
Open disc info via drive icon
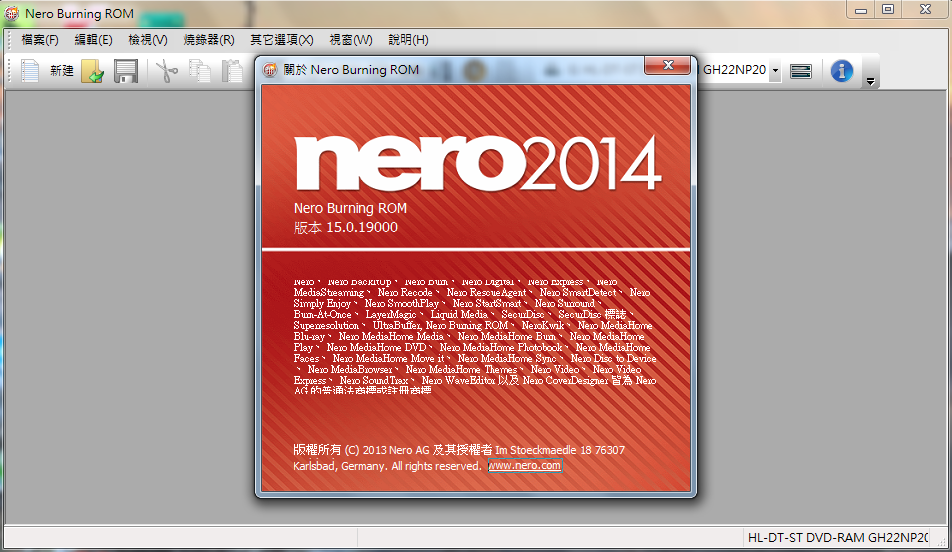[x=801, y=72]
